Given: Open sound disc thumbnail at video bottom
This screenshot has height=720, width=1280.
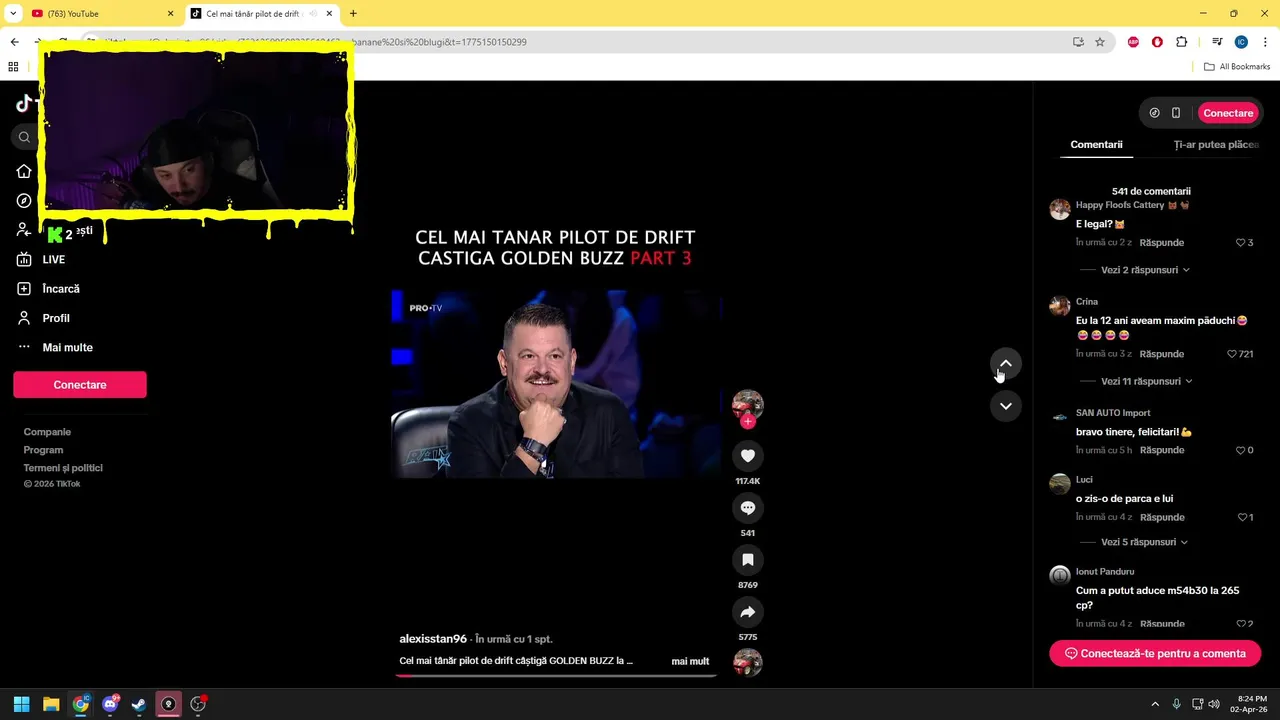Looking at the screenshot, I should click(x=747, y=662).
